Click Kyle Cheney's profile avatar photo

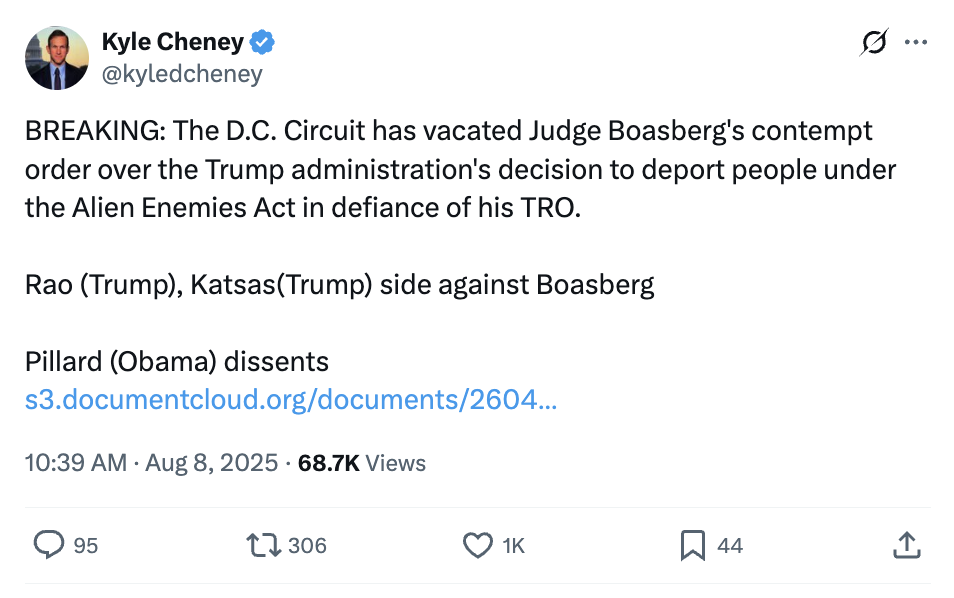tap(57, 58)
